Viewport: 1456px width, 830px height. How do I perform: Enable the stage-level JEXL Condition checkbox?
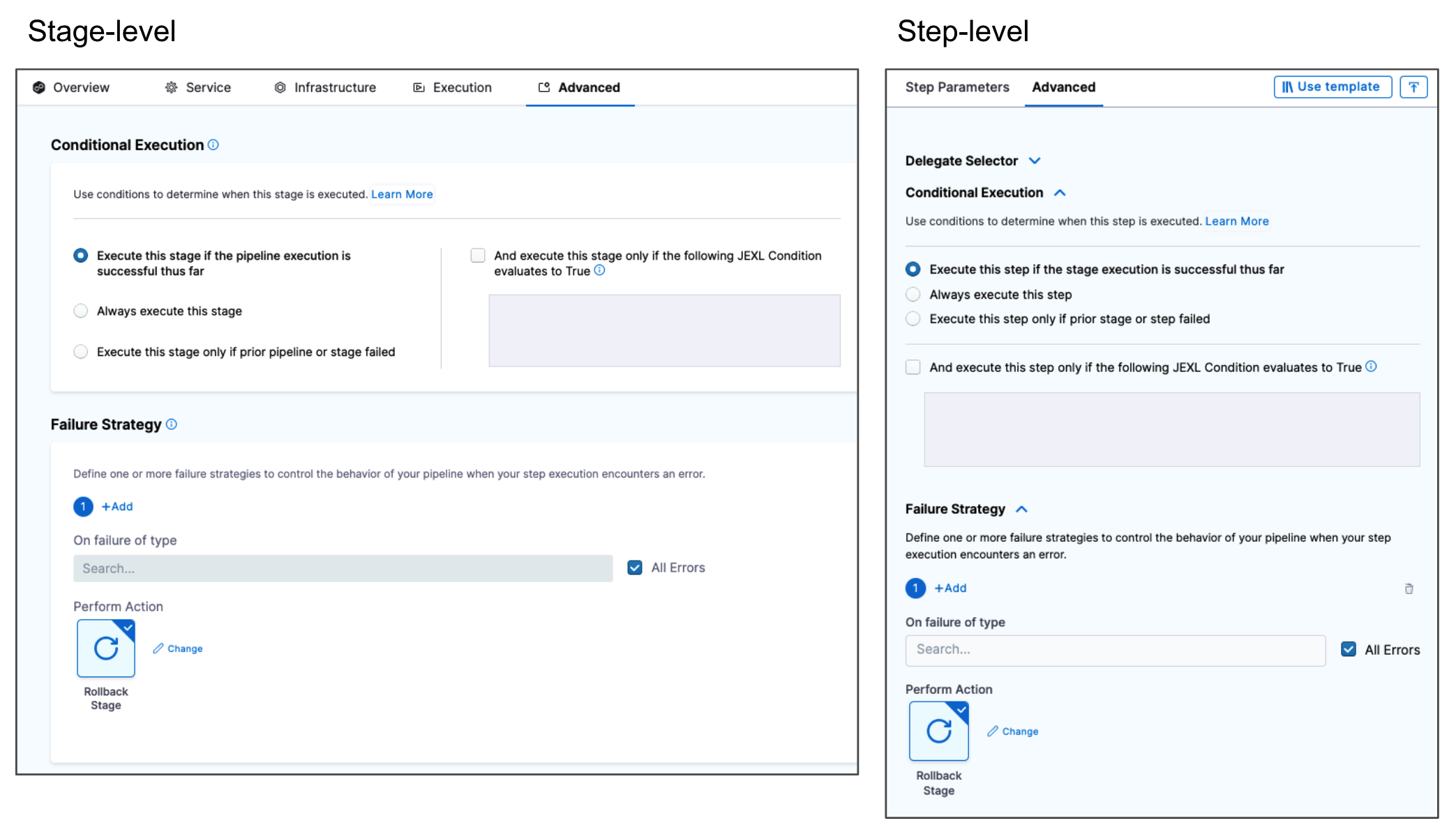coord(478,255)
